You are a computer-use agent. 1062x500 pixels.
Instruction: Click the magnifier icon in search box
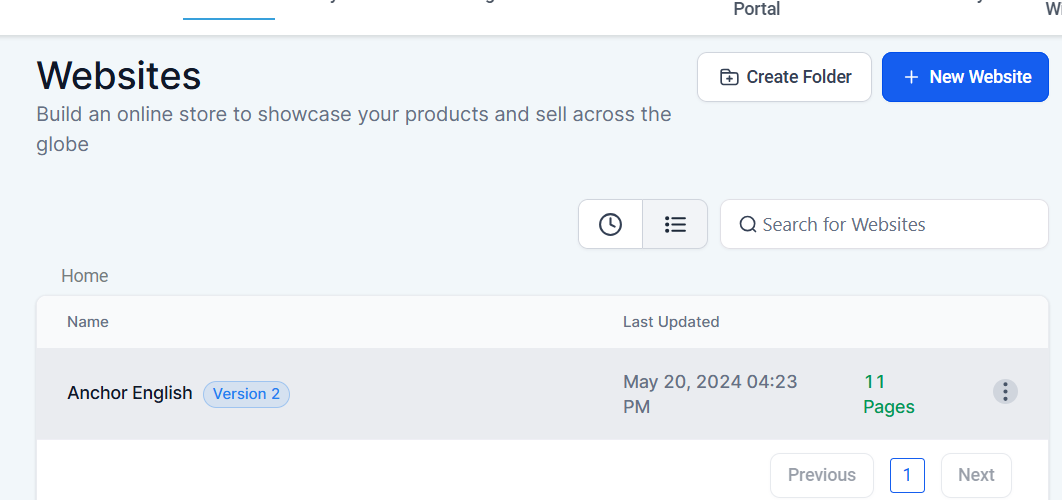[x=748, y=224]
